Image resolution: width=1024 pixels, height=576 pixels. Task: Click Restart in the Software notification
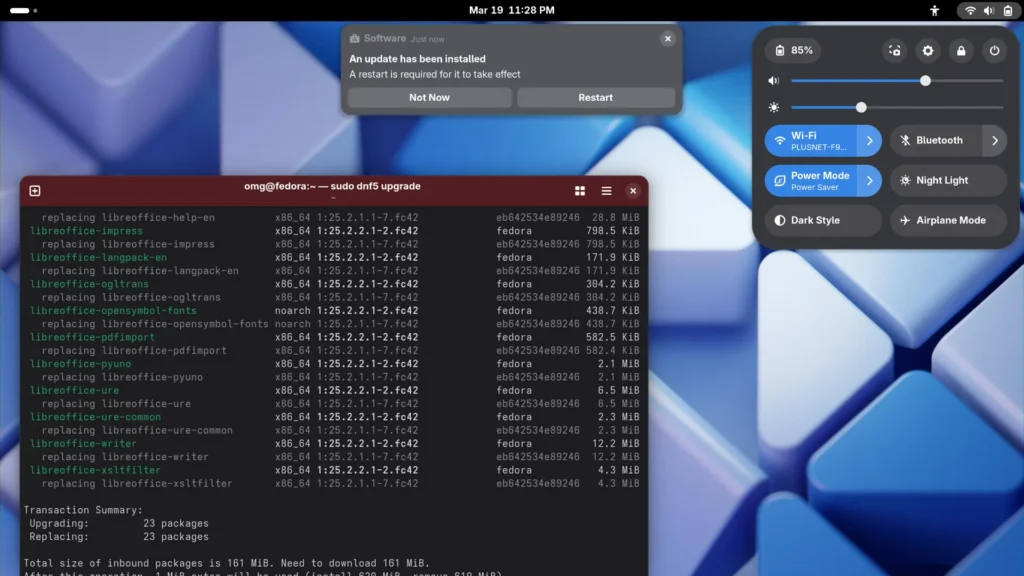tap(594, 97)
